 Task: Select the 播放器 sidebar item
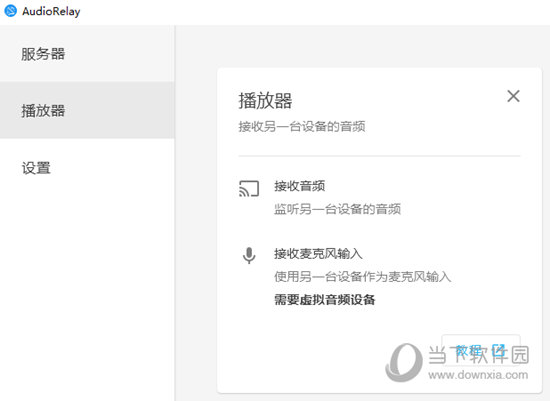tap(87, 110)
